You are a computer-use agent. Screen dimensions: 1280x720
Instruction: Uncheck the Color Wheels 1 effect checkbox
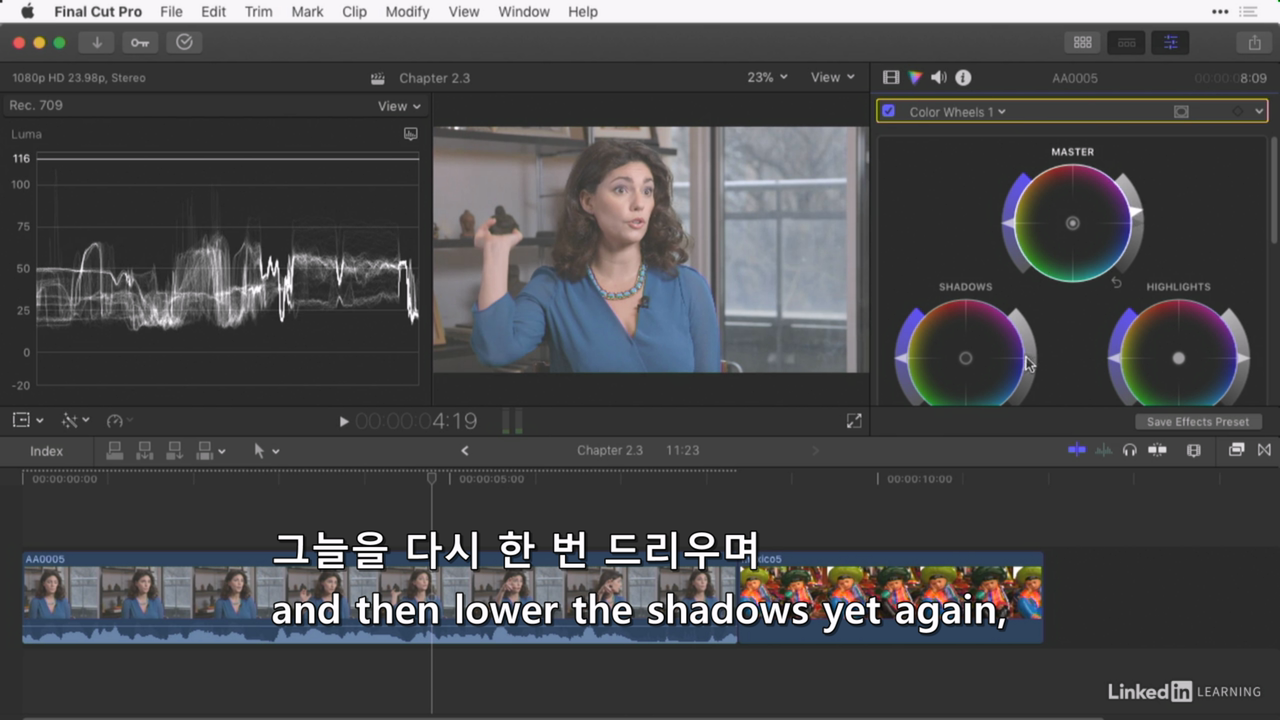pyautogui.click(x=888, y=111)
